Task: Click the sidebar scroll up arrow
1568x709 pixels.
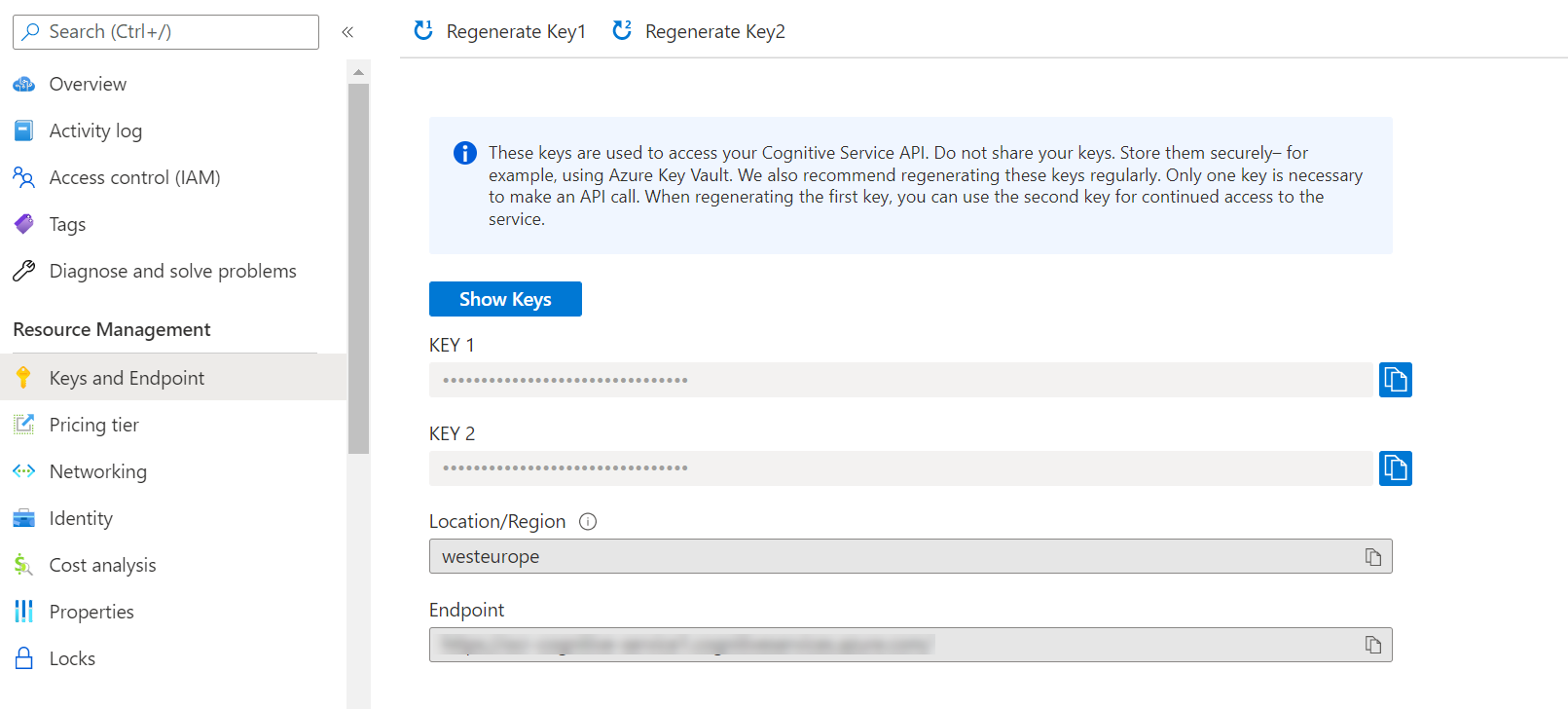Action: click(x=358, y=72)
